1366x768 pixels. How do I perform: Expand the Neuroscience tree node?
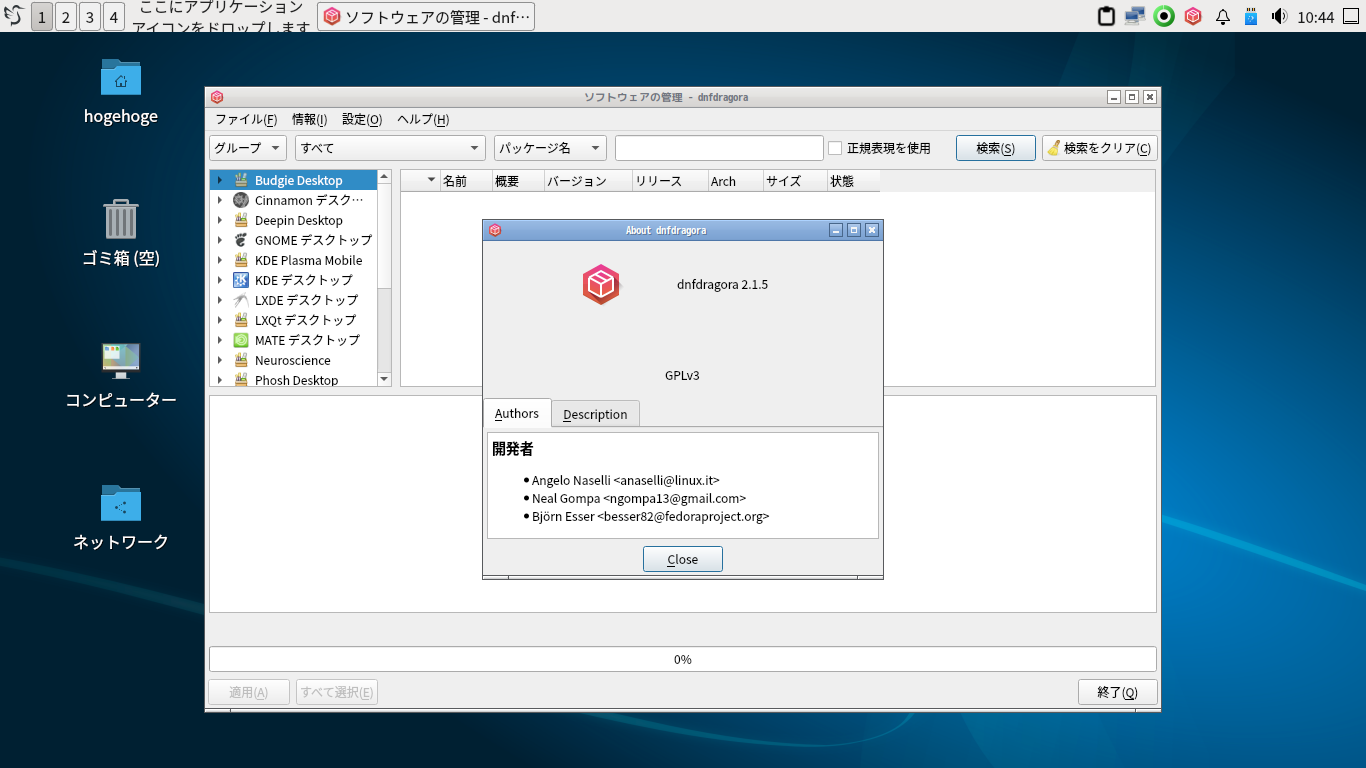220,360
